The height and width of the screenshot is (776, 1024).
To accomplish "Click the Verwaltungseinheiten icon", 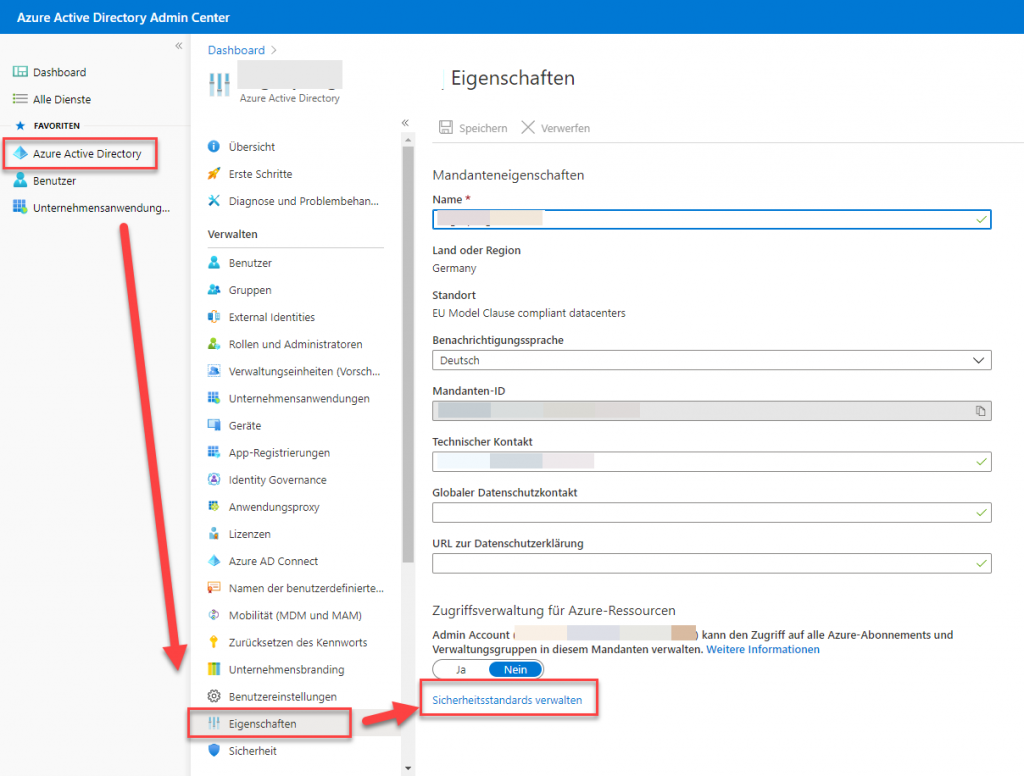I will (214, 371).
